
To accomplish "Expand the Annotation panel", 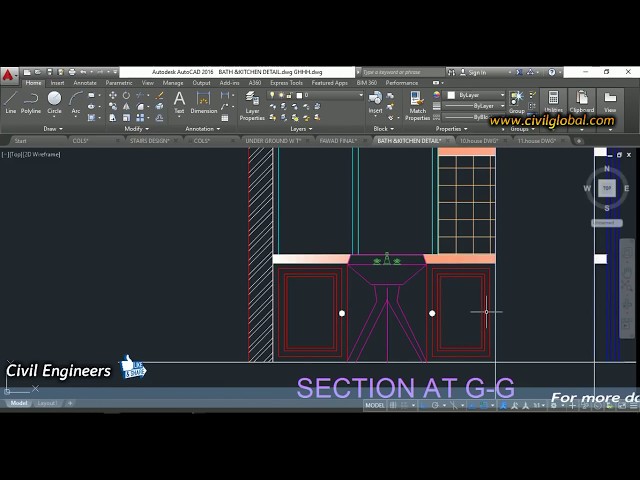I will pyautogui.click(x=202, y=129).
